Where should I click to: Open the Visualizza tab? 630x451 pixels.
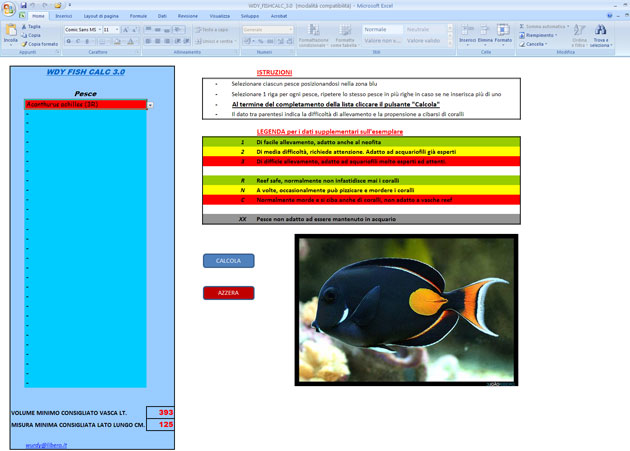(220, 16)
